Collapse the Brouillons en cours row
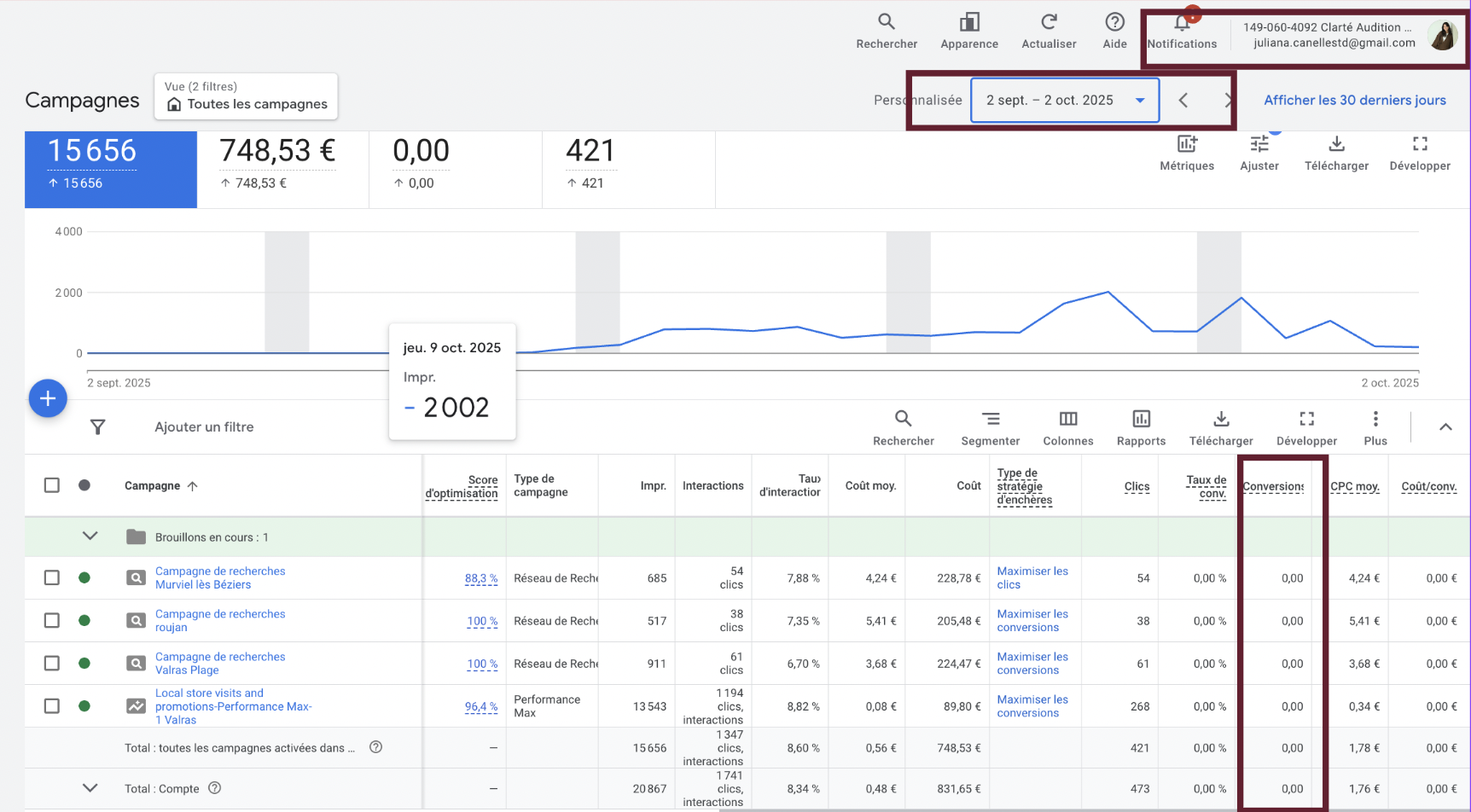The image size is (1471, 812). click(x=90, y=536)
